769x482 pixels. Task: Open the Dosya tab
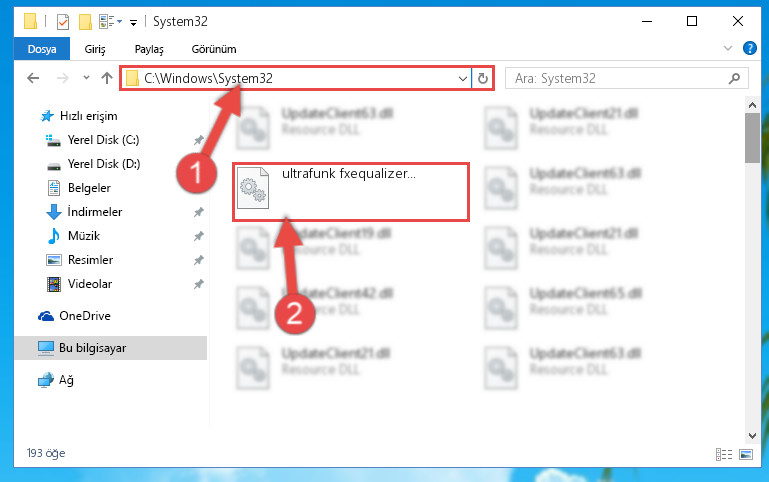[x=42, y=49]
